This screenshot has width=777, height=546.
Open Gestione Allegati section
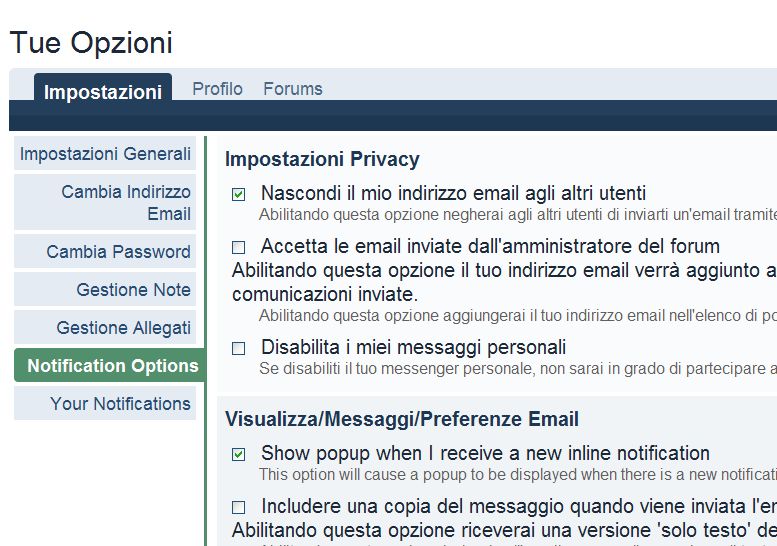click(105, 328)
